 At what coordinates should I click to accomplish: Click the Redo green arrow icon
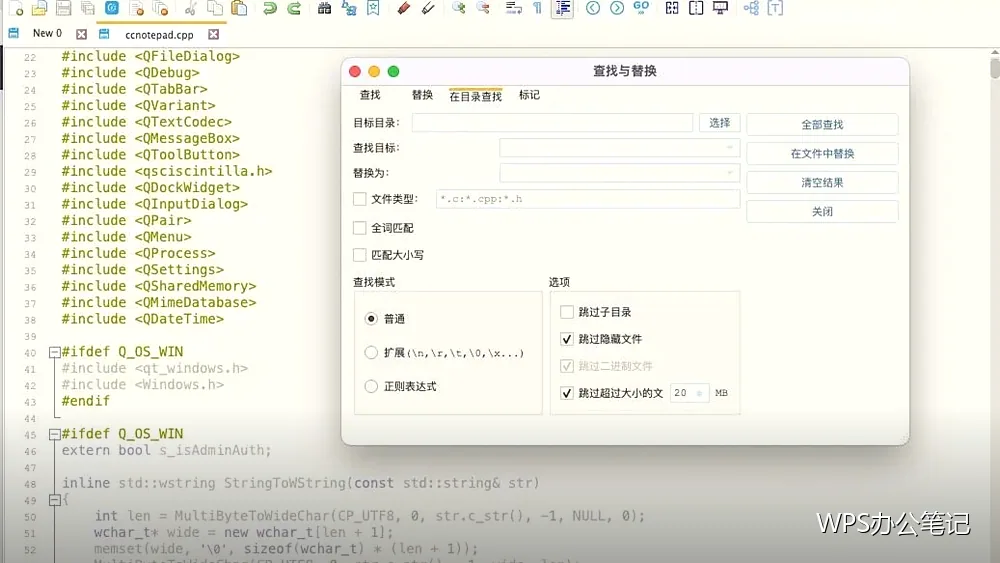pos(294,8)
